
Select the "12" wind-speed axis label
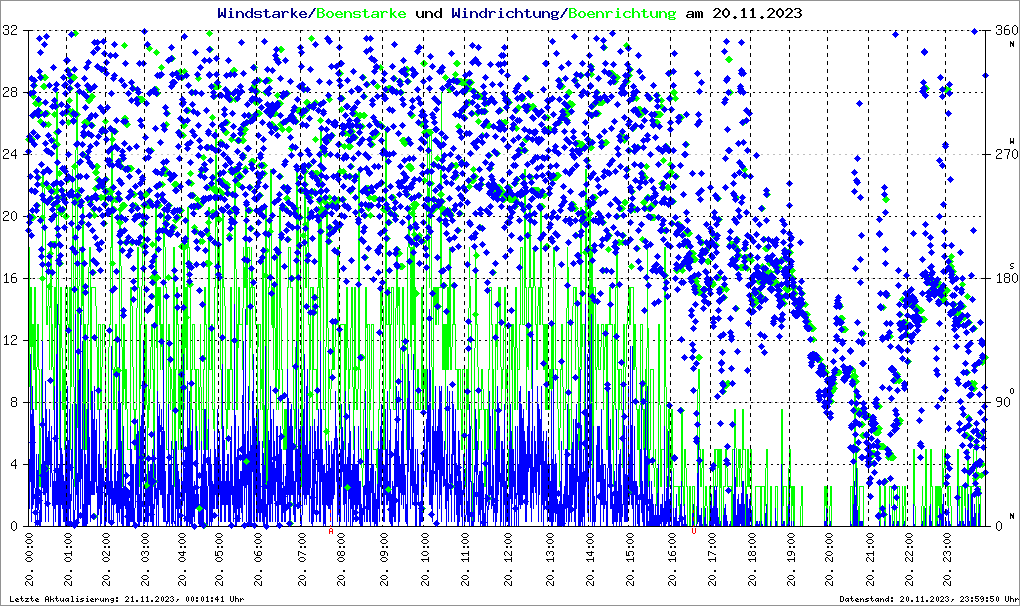coord(10,340)
